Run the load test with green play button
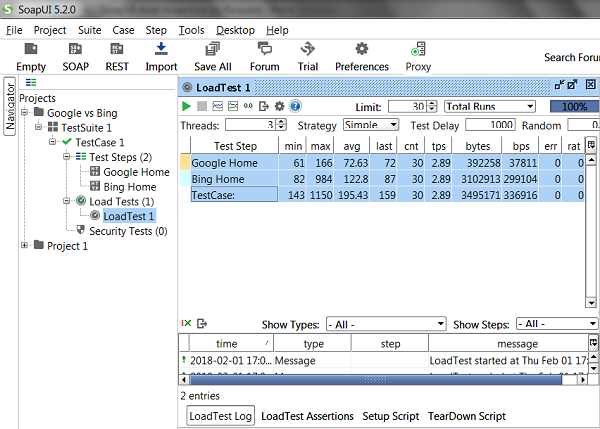The image size is (600, 429). pyautogui.click(x=186, y=106)
